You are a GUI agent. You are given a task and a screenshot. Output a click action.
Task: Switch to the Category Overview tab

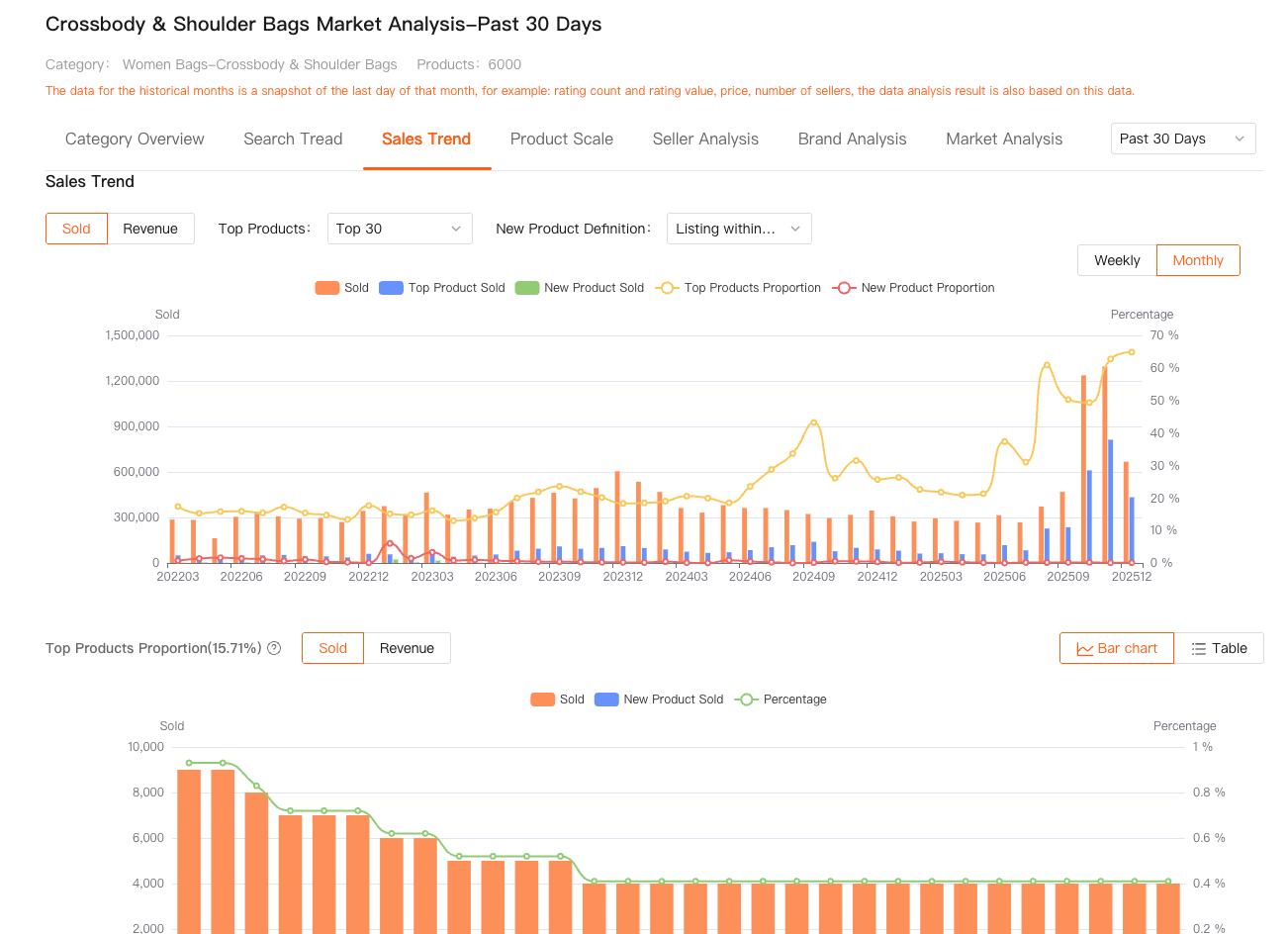point(135,139)
